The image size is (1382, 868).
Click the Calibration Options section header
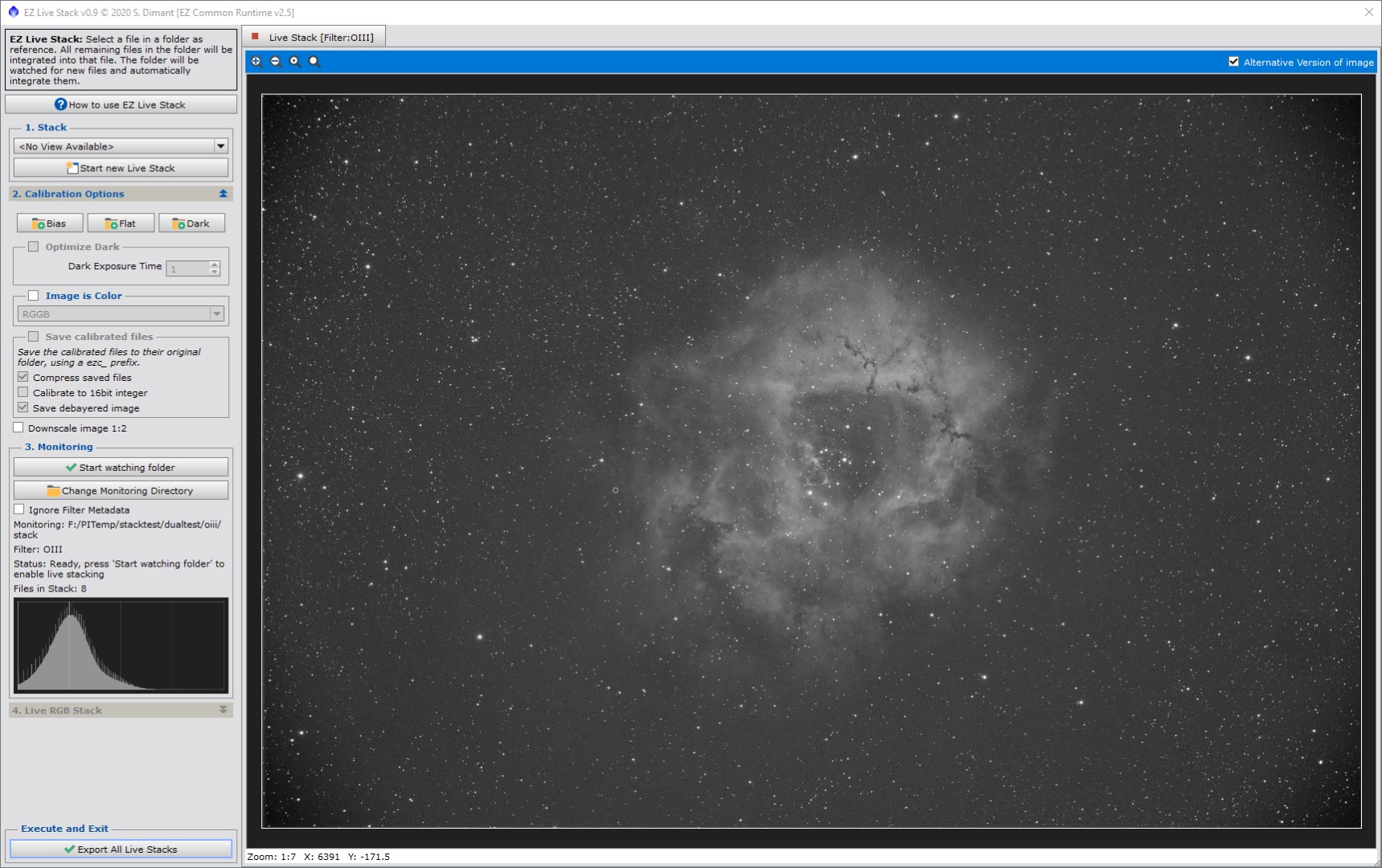pyautogui.click(x=121, y=194)
